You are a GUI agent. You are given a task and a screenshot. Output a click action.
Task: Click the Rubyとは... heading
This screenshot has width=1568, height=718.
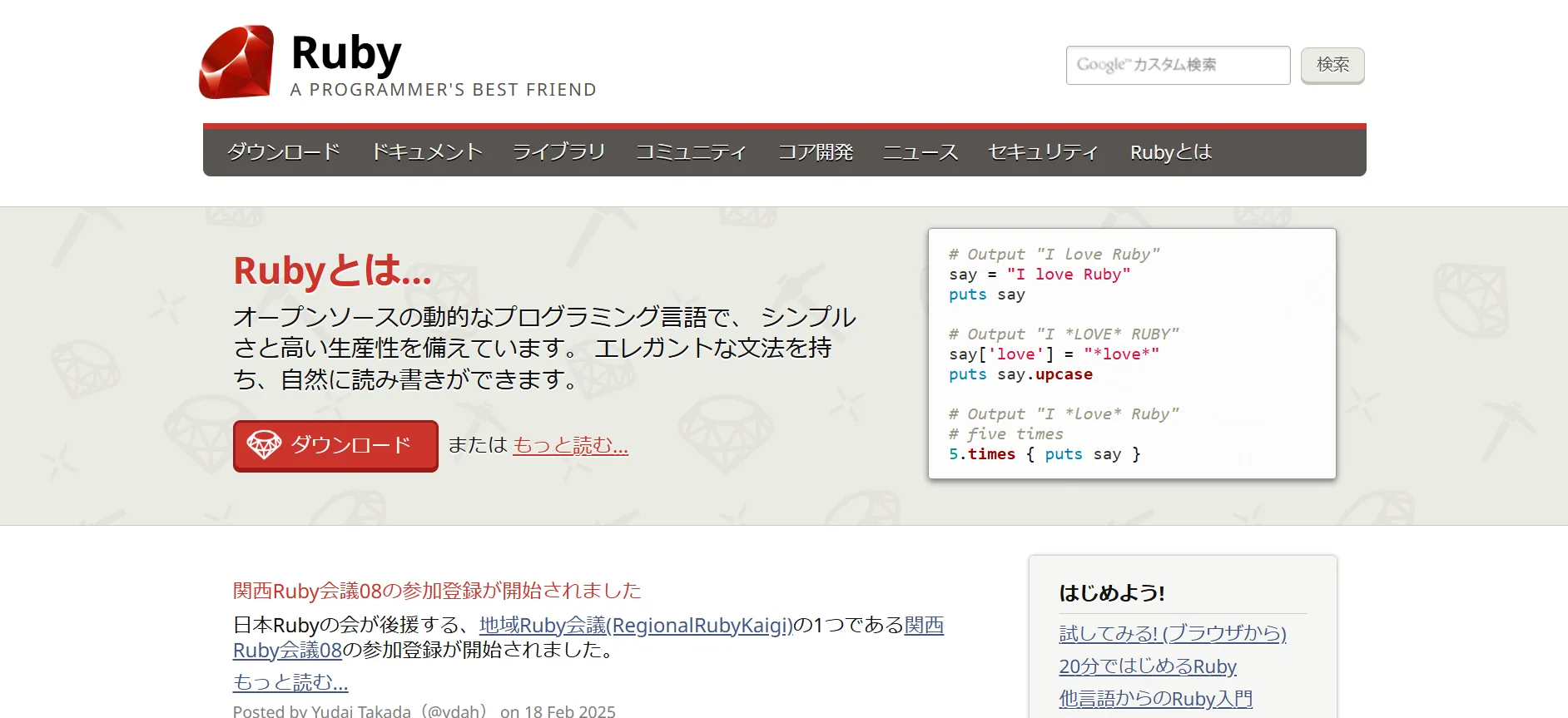(332, 270)
